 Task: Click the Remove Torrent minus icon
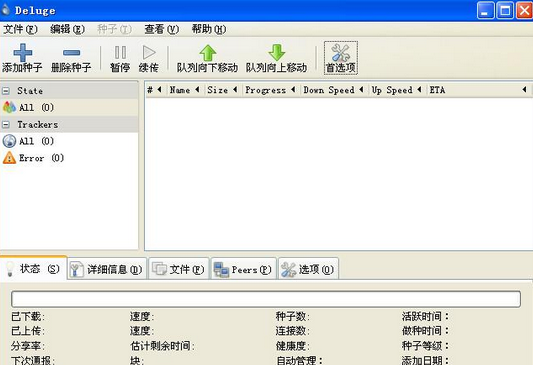pyautogui.click(x=71, y=52)
